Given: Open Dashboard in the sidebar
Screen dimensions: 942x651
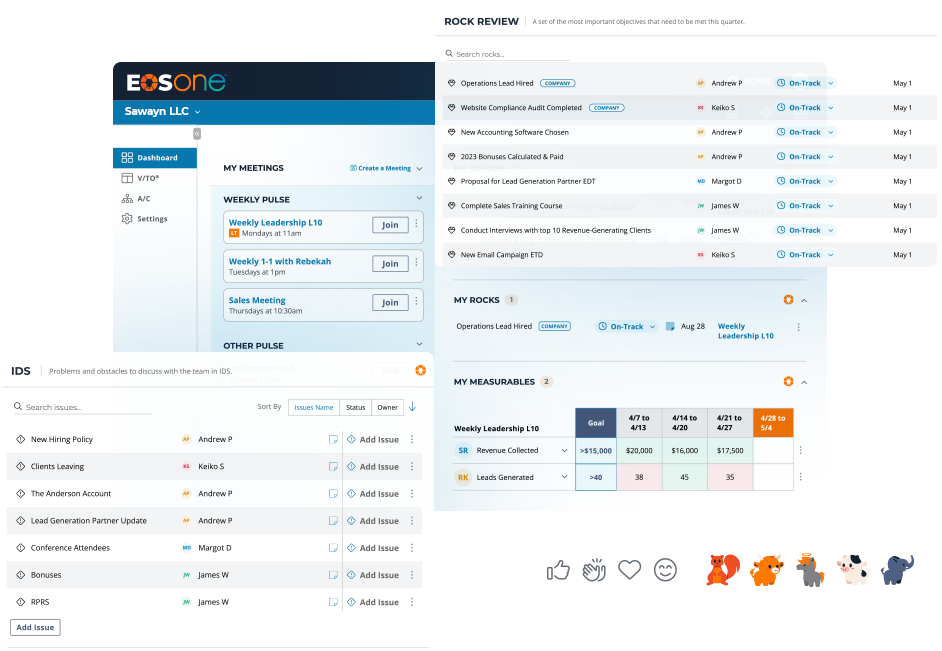Looking at the screenshot, I should [157, 158].
